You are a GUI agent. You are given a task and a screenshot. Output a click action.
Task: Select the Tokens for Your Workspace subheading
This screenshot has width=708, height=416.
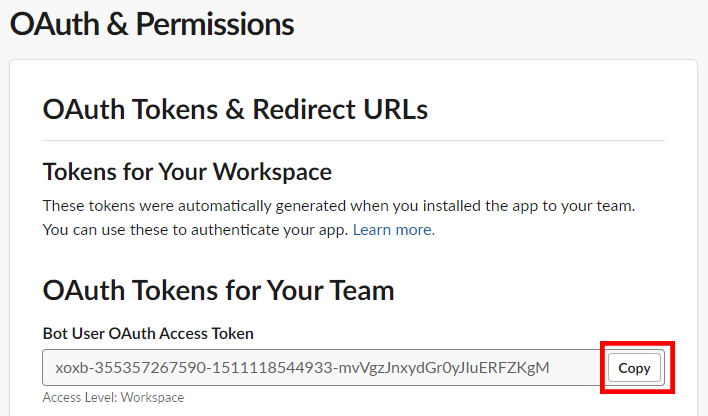tap(187, 172)
